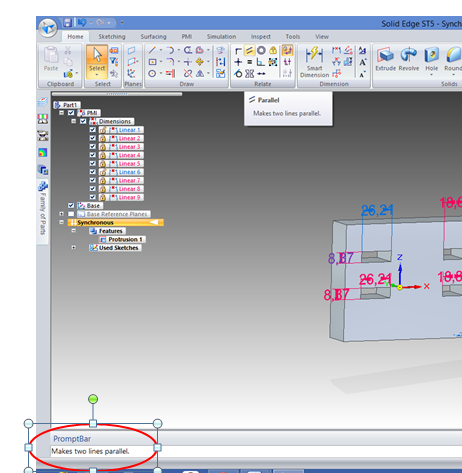Viewport: 462px width, 473px height.
Task: Switch to the Inspect ribbon tab
Action: 261,37
